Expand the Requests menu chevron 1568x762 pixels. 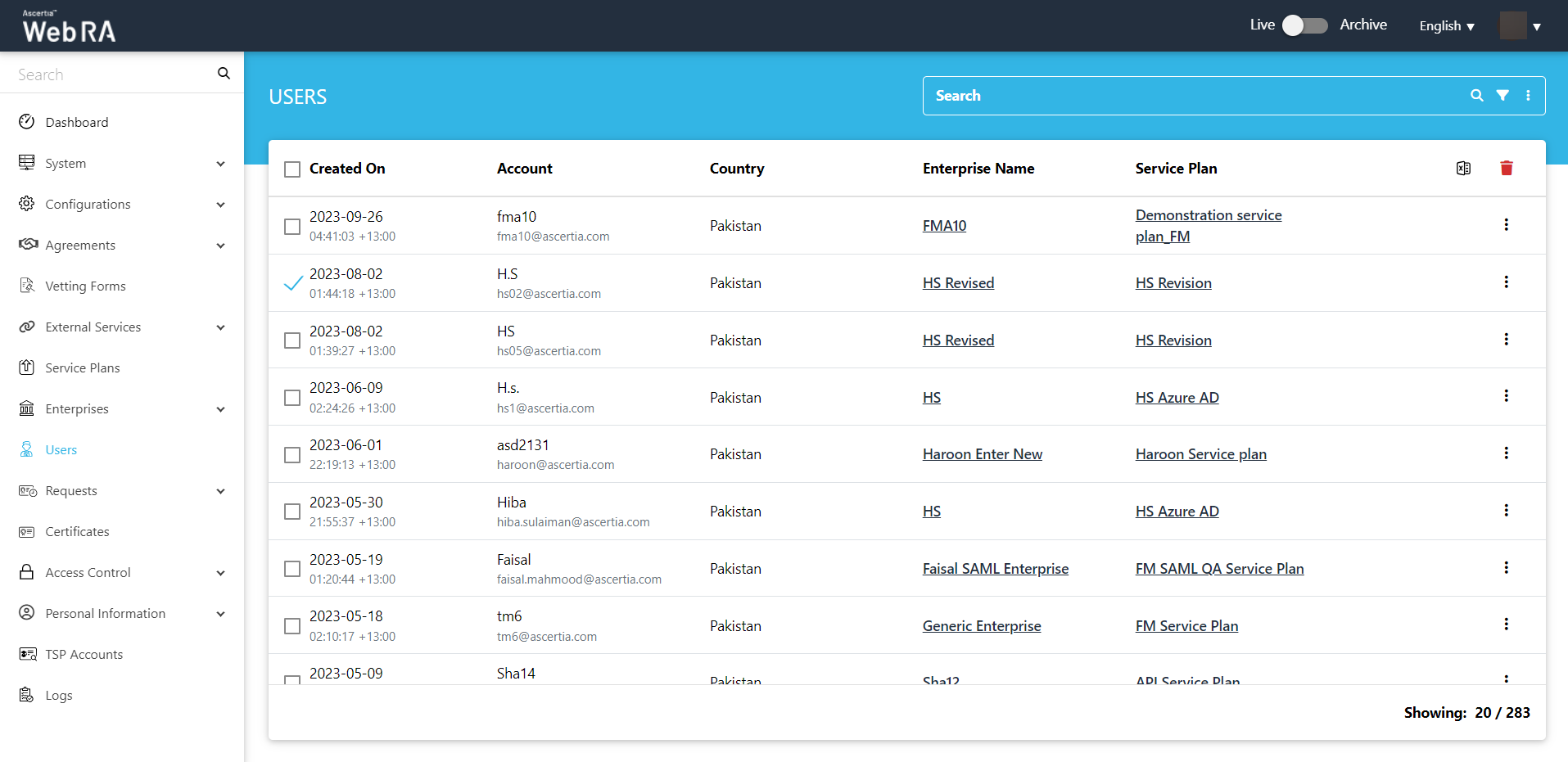click(220, 491)
